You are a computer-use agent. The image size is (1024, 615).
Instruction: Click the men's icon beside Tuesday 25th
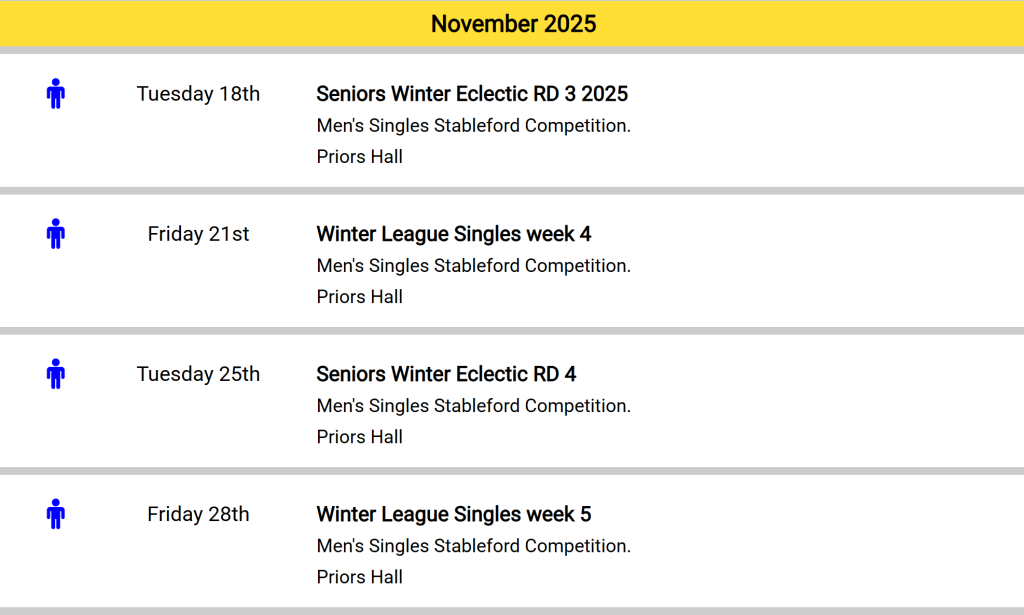coord(56,374)
